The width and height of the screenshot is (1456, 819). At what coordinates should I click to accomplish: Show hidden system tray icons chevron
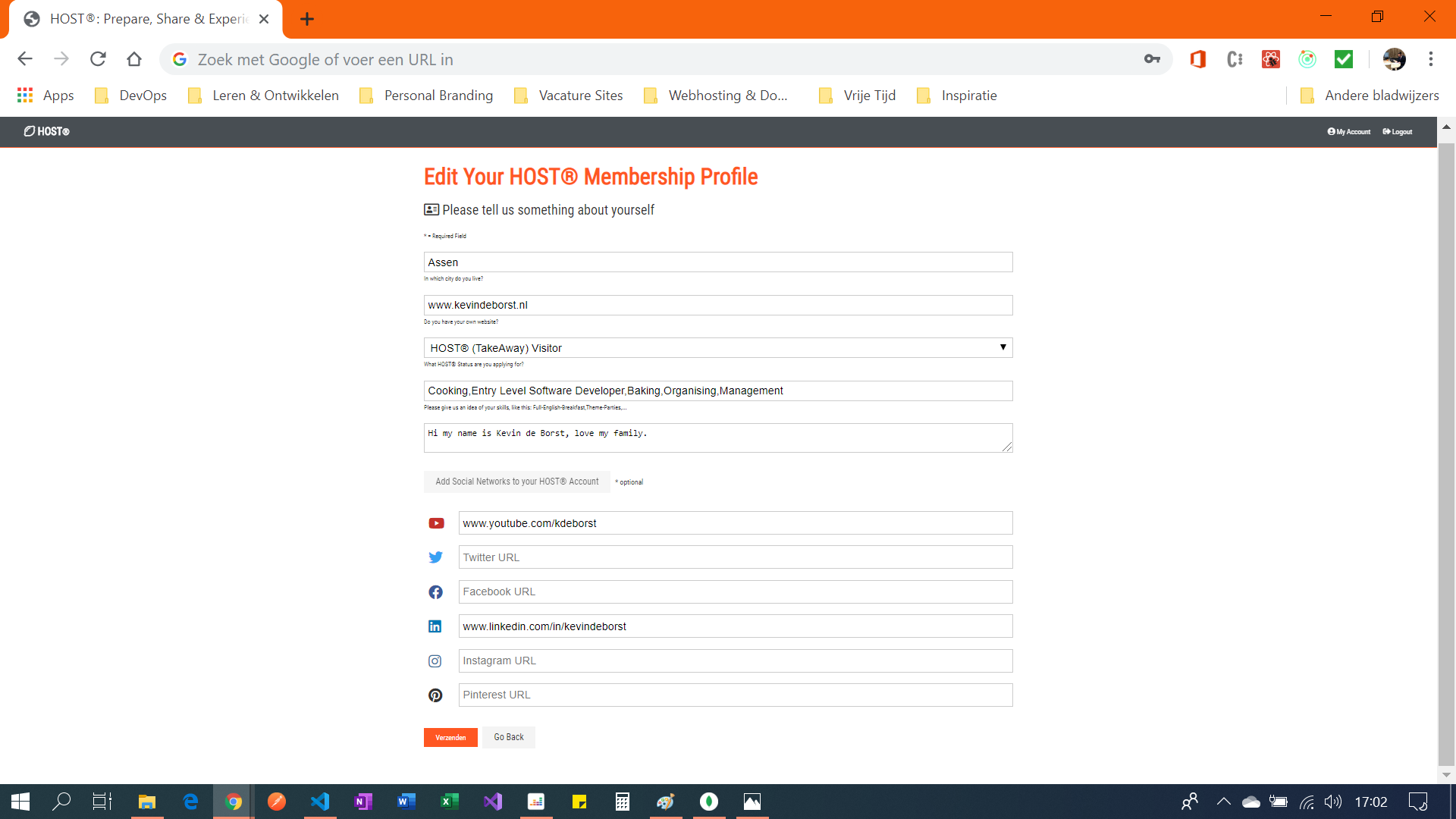tap(1223, 802)
